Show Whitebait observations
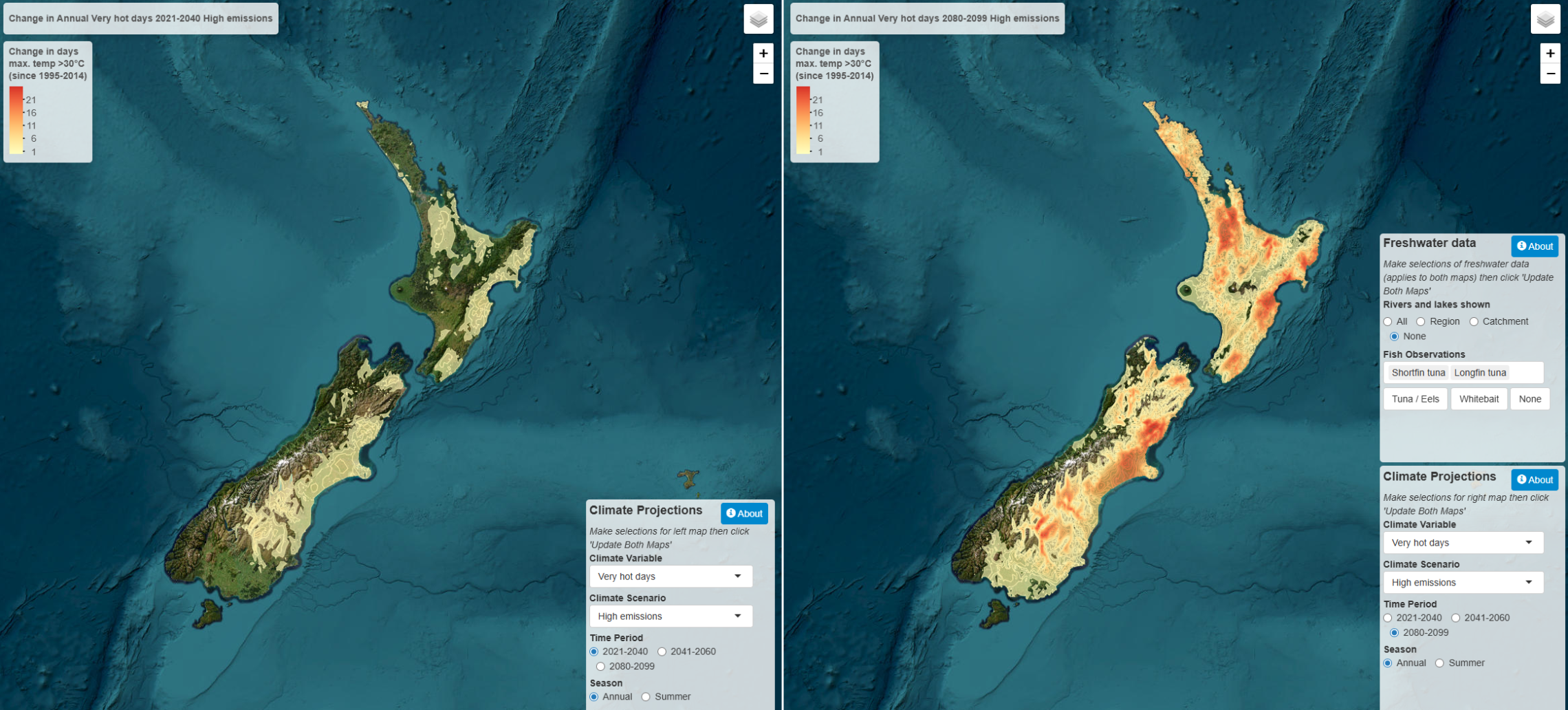 click(1479, 398)
